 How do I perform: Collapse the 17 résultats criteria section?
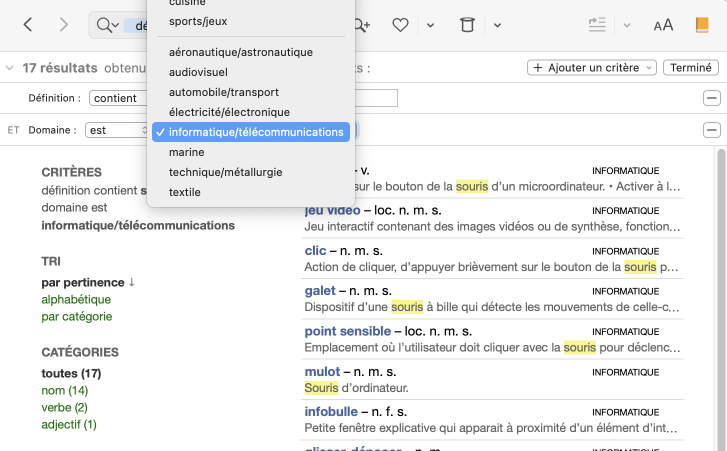point(10,68)
